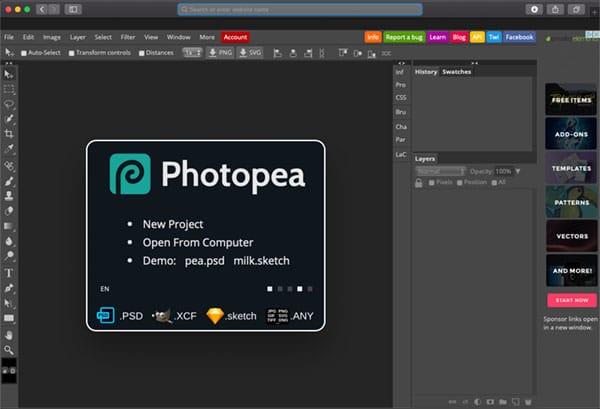Select the Clone Stamp tool
This screenshot has height=409, width=600.
8,196
